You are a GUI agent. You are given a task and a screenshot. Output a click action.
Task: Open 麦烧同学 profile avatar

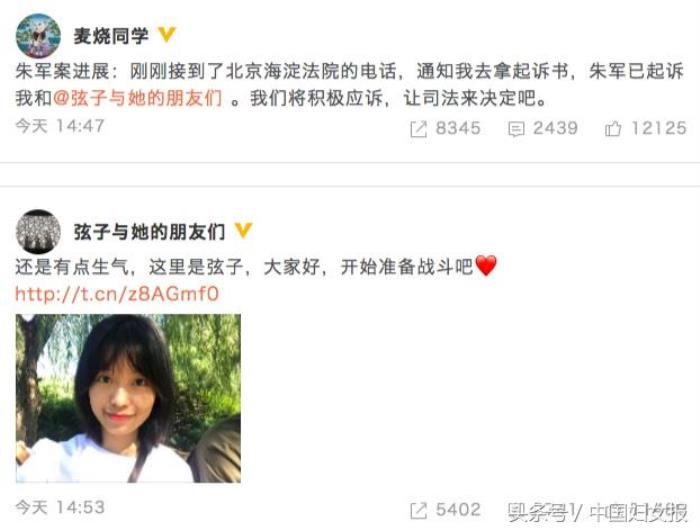pos(38,36)
